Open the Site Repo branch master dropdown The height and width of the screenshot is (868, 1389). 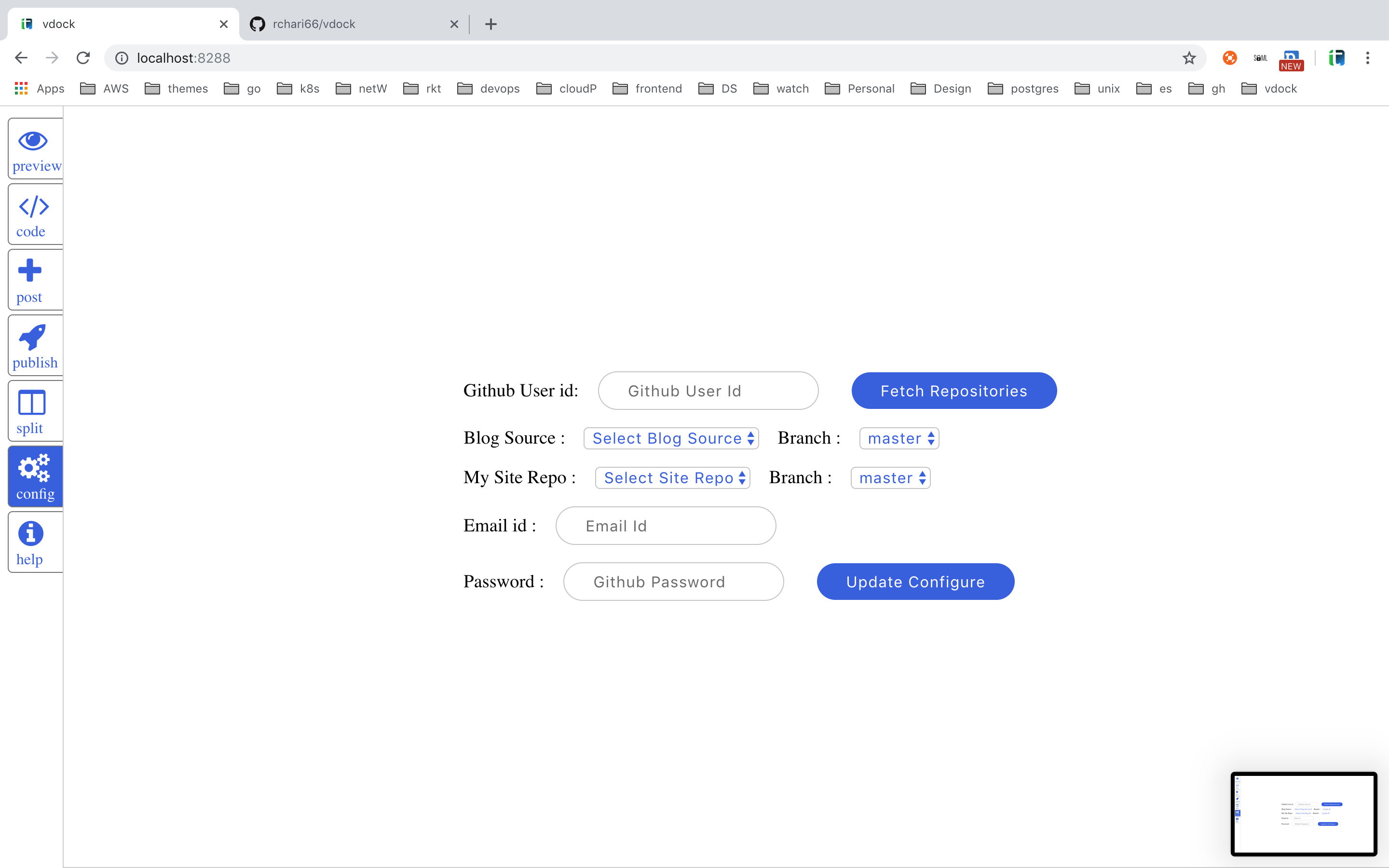tap(890, 478)
